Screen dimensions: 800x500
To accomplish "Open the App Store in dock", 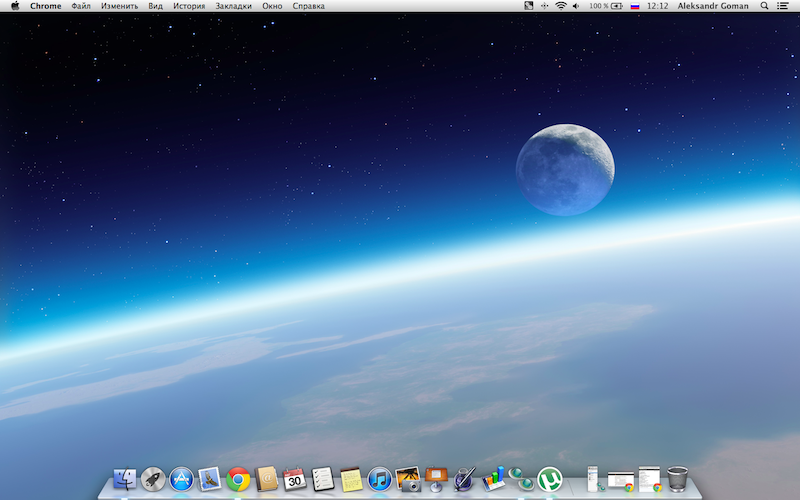I will (x=181, y=479).
